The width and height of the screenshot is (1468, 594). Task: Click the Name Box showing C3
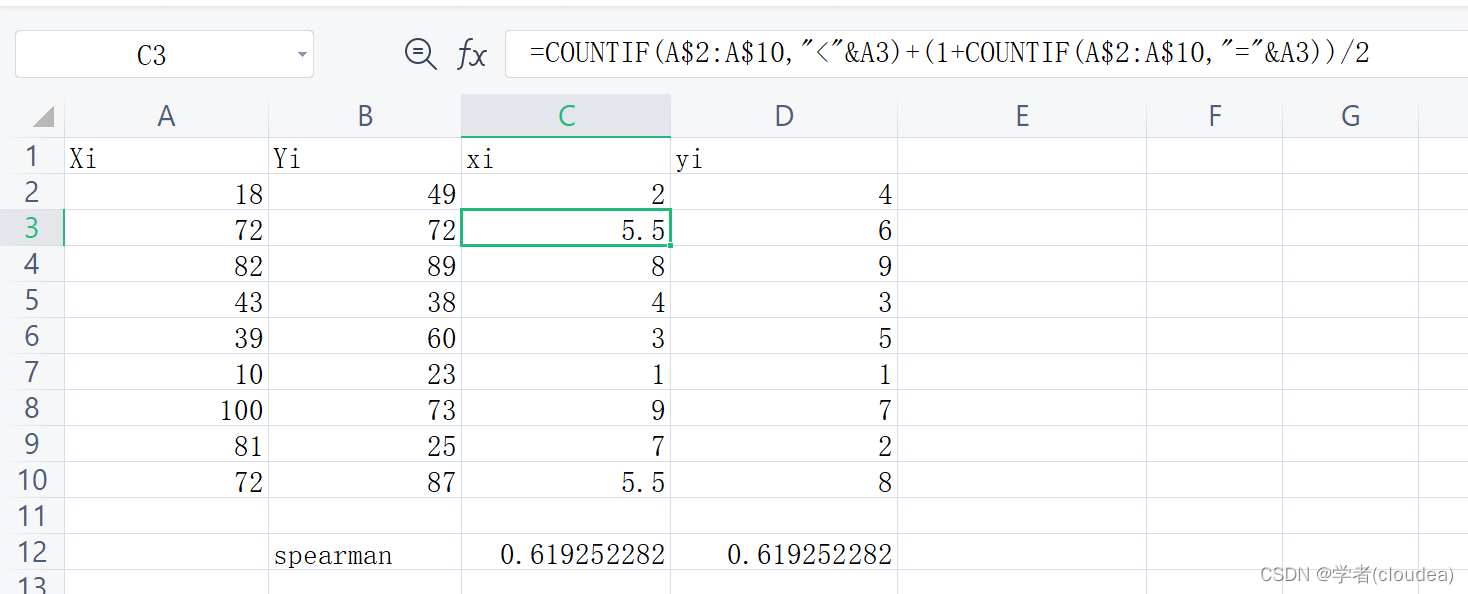point(164,54)
